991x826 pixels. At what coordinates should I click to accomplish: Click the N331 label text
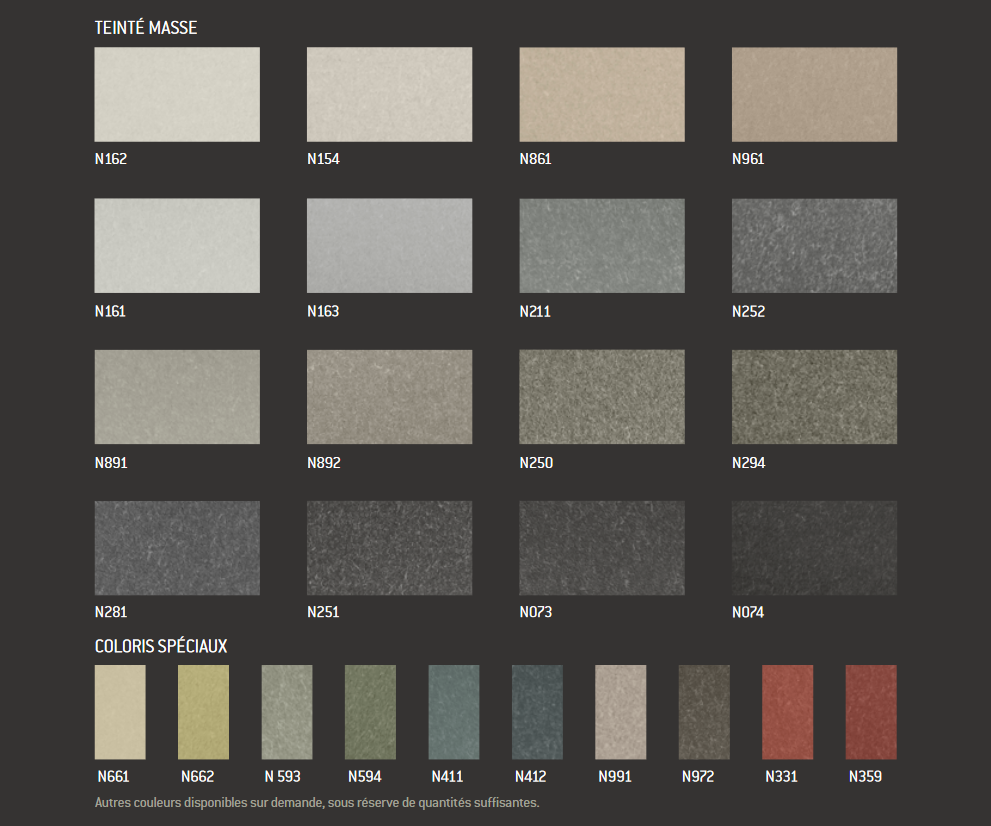pyautogui.click(x=781, y=776)
